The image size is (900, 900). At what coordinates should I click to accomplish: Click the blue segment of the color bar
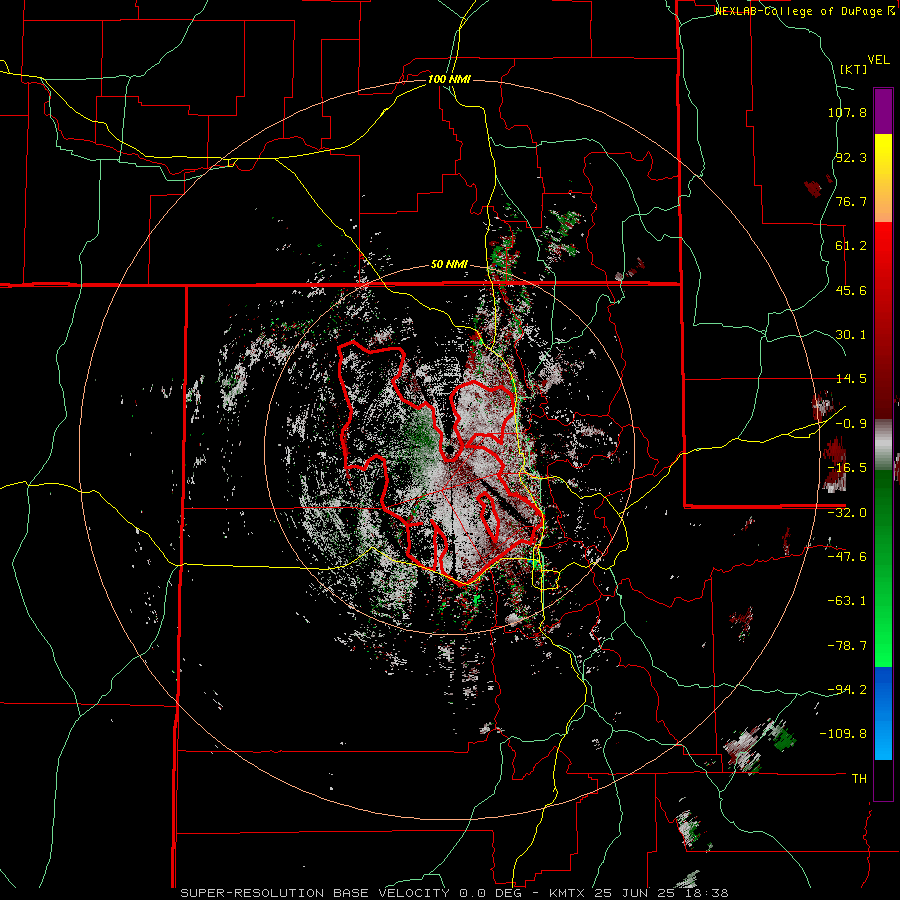click(x=883, y=713)
